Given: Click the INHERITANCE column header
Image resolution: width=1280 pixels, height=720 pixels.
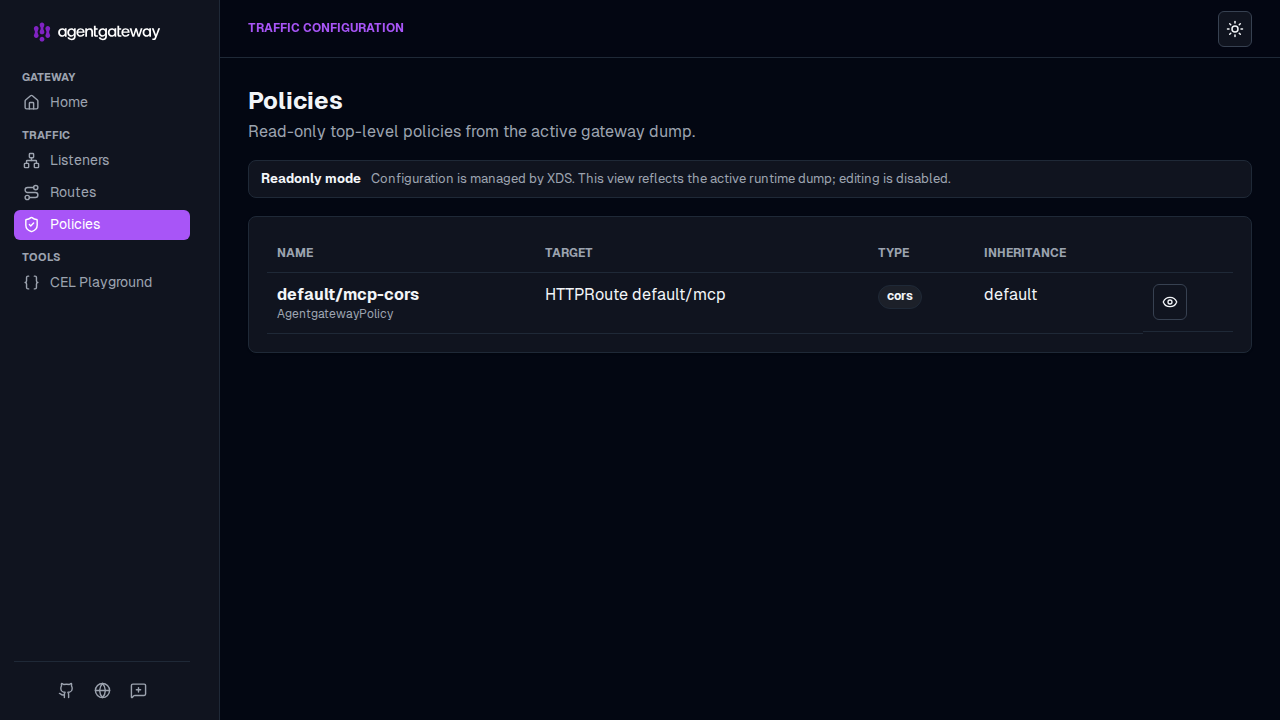Looking at the screenshot, I should (1025, 253).
